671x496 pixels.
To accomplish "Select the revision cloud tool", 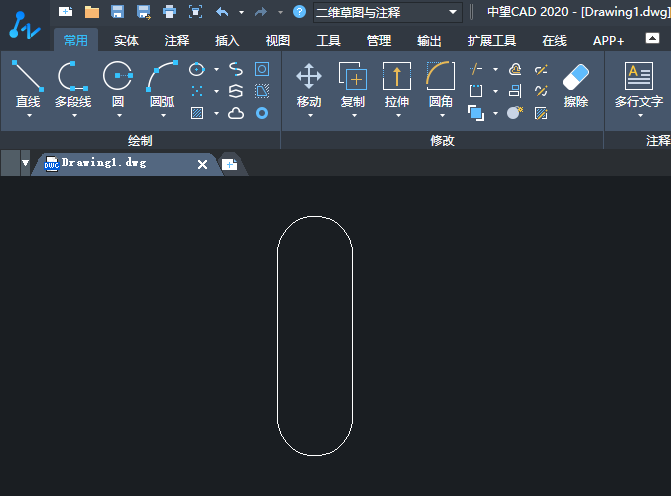I will click(236, 113).
